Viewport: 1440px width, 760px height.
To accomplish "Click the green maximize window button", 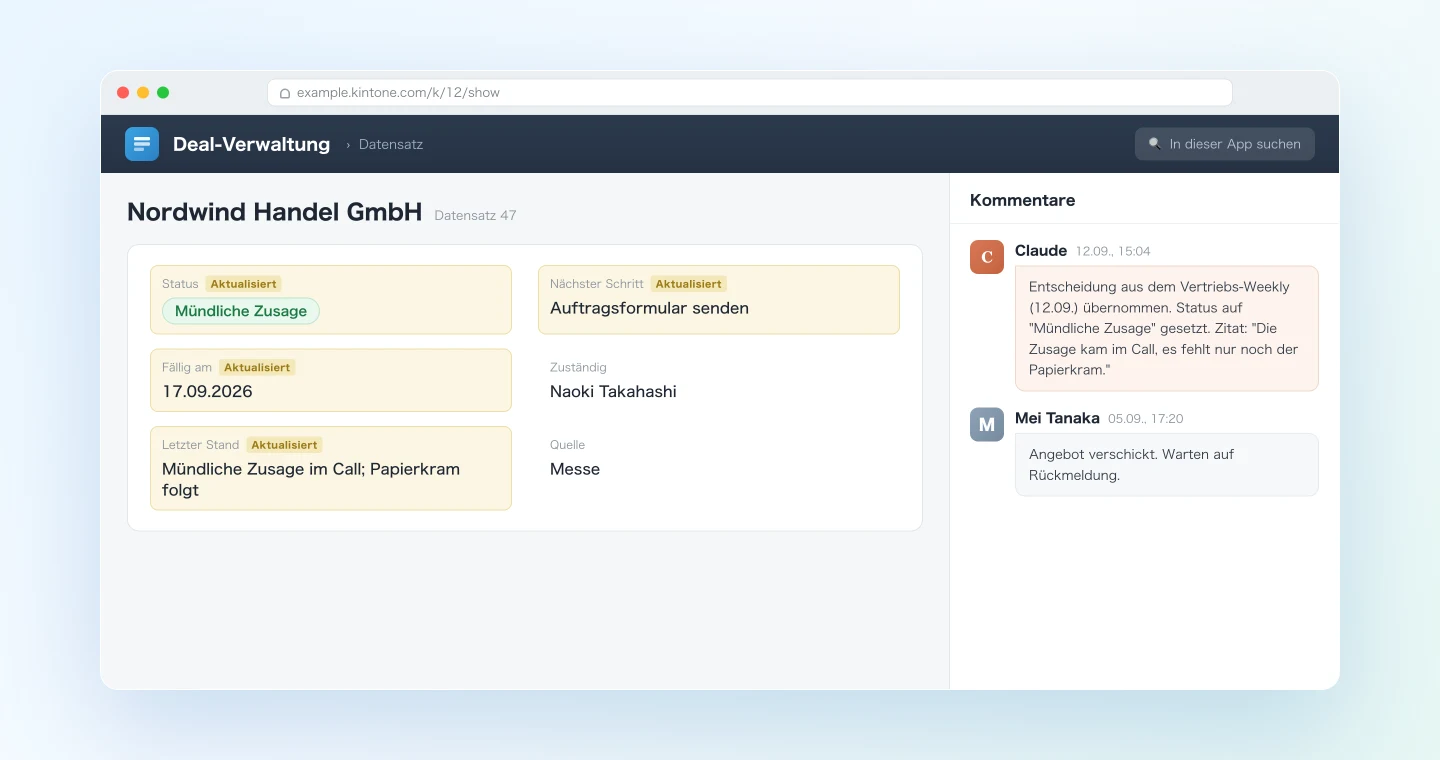I will (x=163, y=93).
